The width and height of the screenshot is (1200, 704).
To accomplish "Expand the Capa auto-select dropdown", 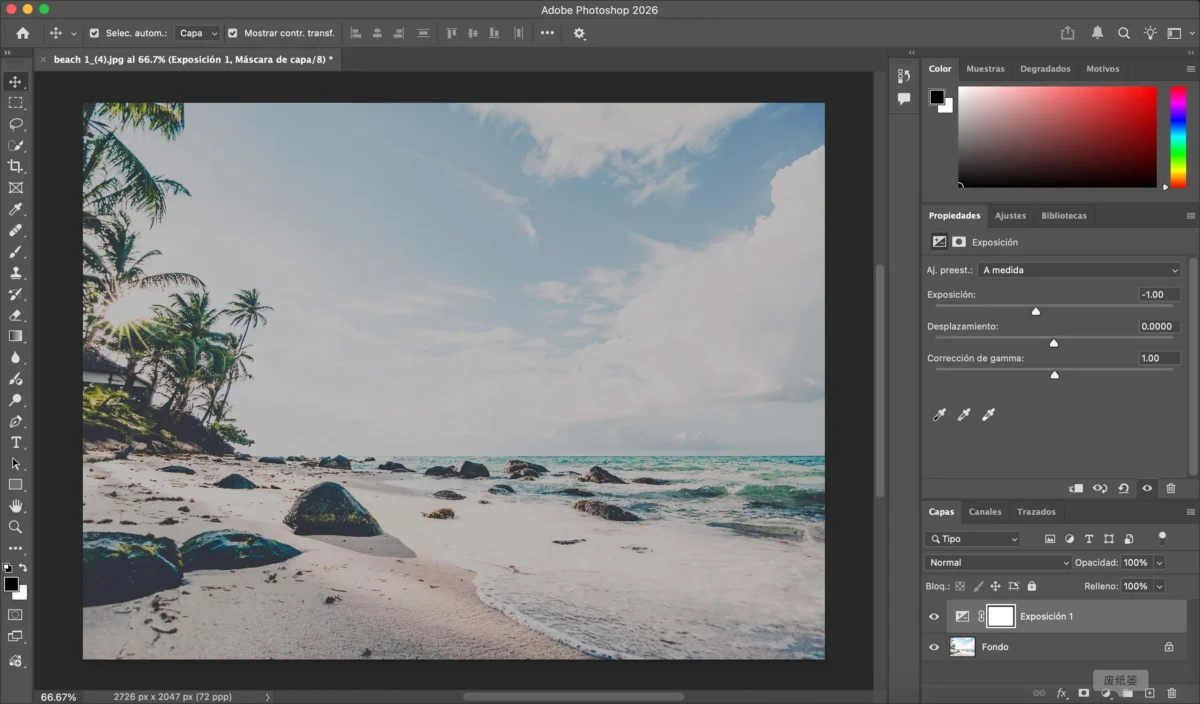I will [197, 33].
